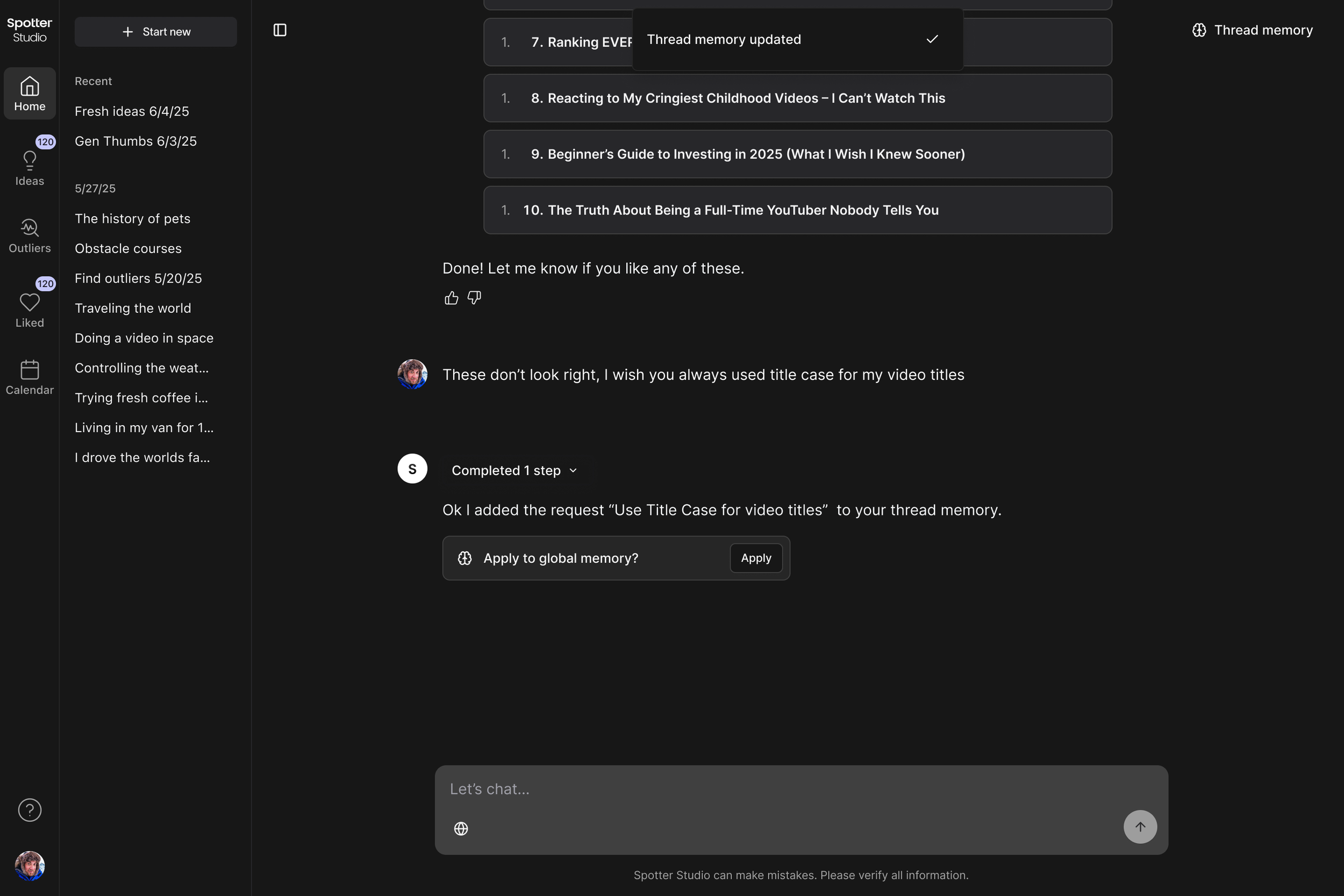Click thumbs up on response
The image size is (1344, 896).
click(x=451, y=298)
